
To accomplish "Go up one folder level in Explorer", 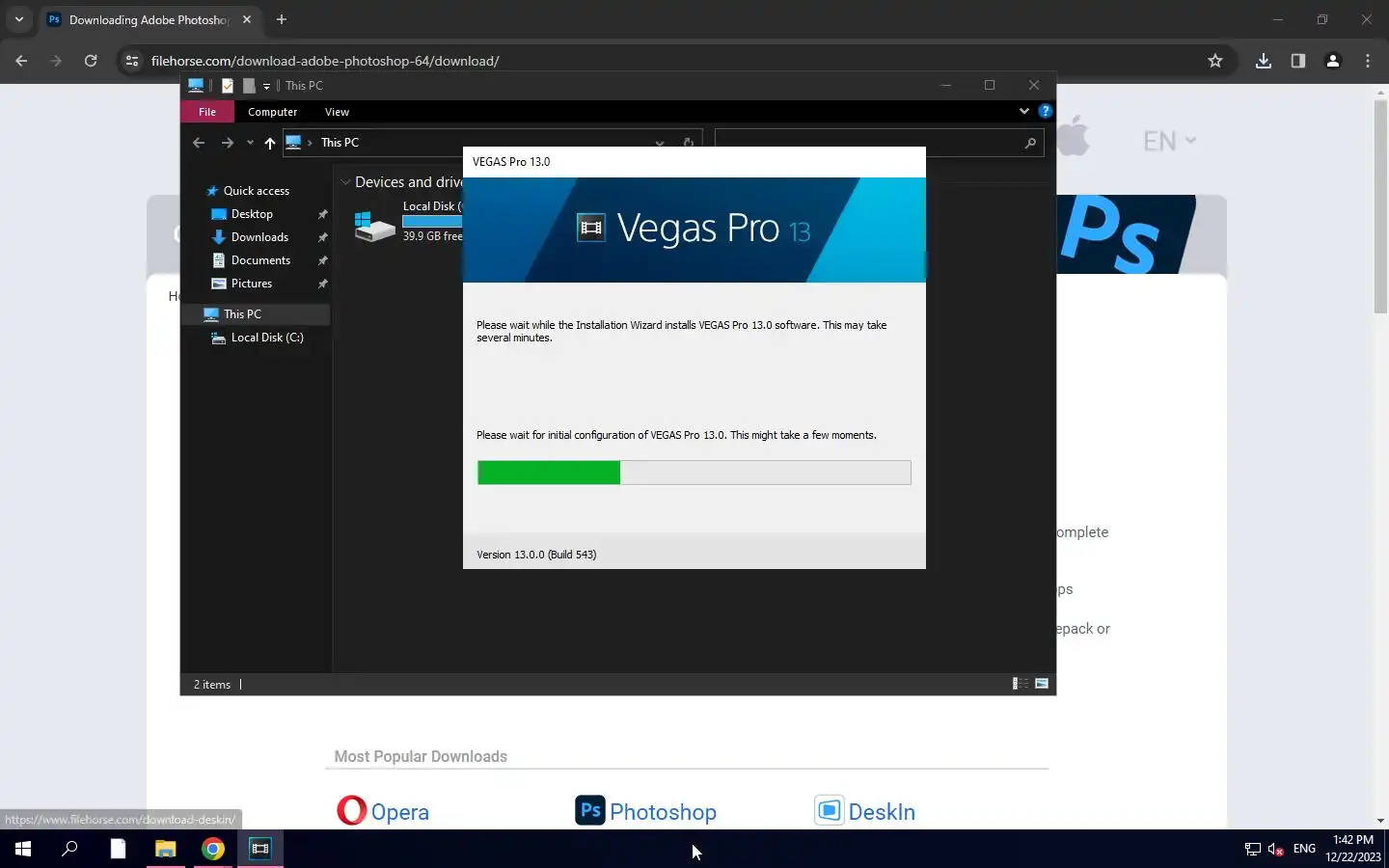I will tap(270, 143).
